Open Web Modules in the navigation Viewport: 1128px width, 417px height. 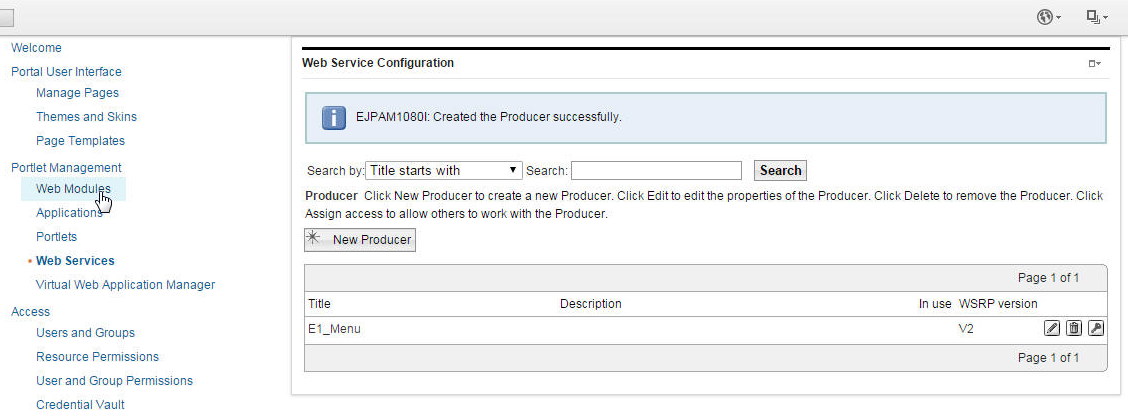(73, 189)
